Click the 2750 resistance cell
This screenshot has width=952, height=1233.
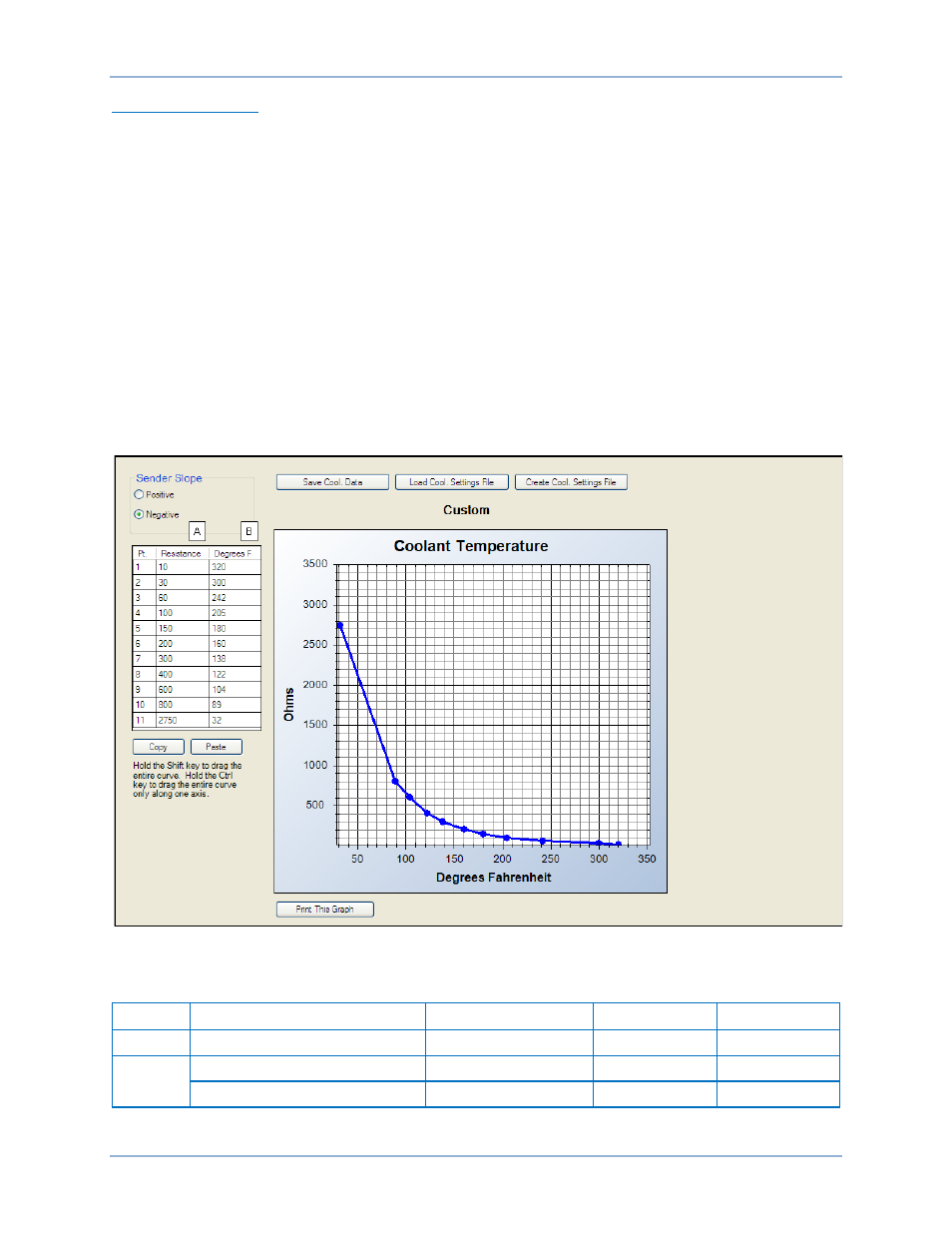click(182, 721)
